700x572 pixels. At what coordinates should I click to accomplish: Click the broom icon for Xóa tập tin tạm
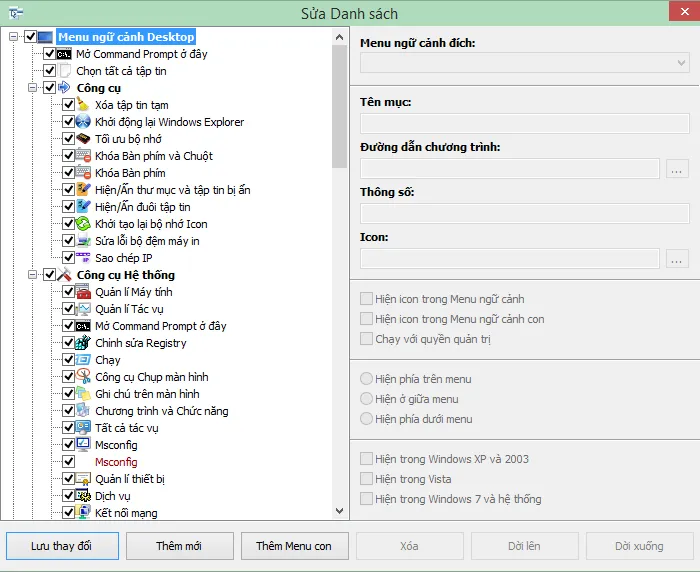click(83, 104)
